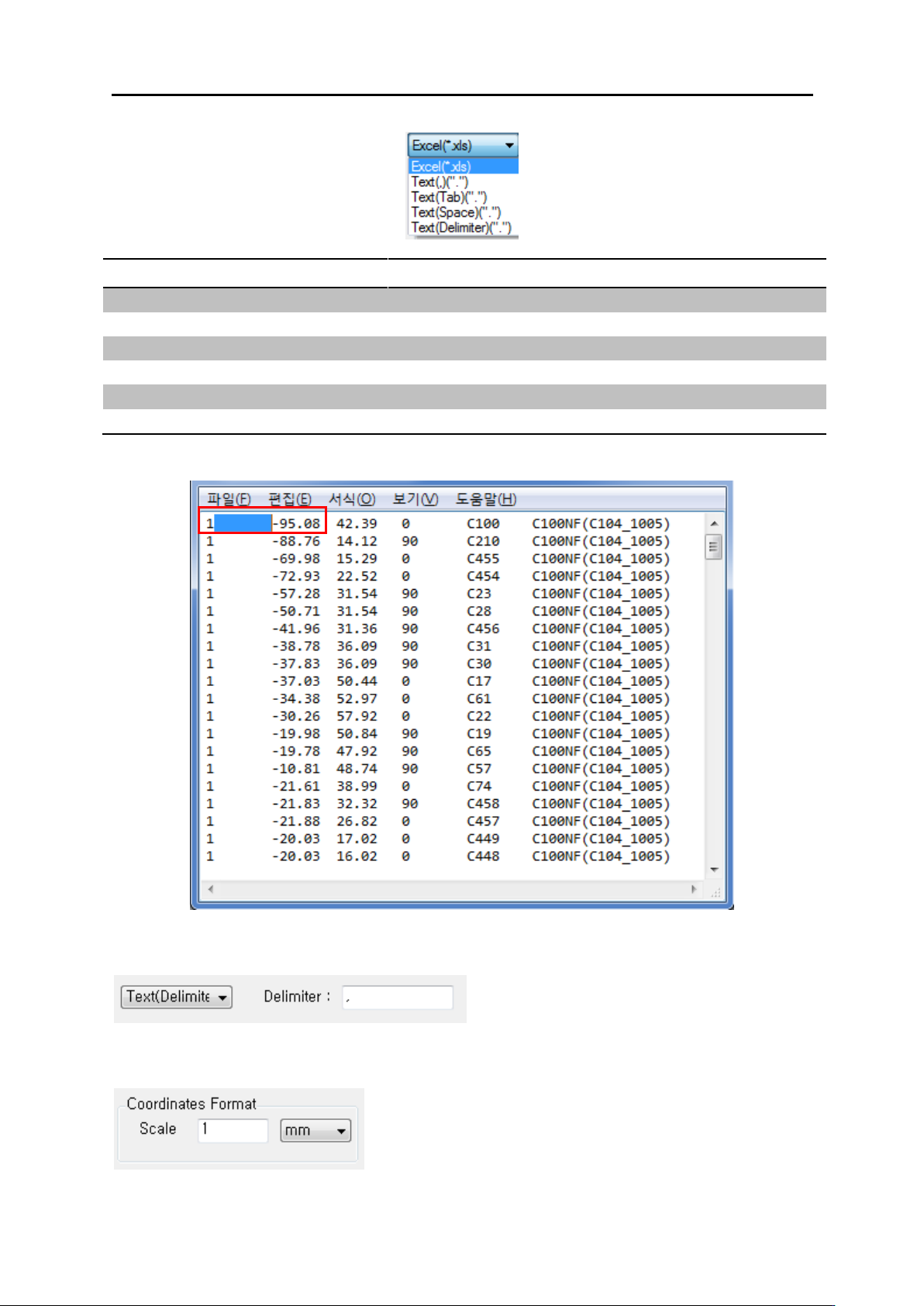Click the reference C19
Viewport: 924px width, 1306px height.
point(479,734)
